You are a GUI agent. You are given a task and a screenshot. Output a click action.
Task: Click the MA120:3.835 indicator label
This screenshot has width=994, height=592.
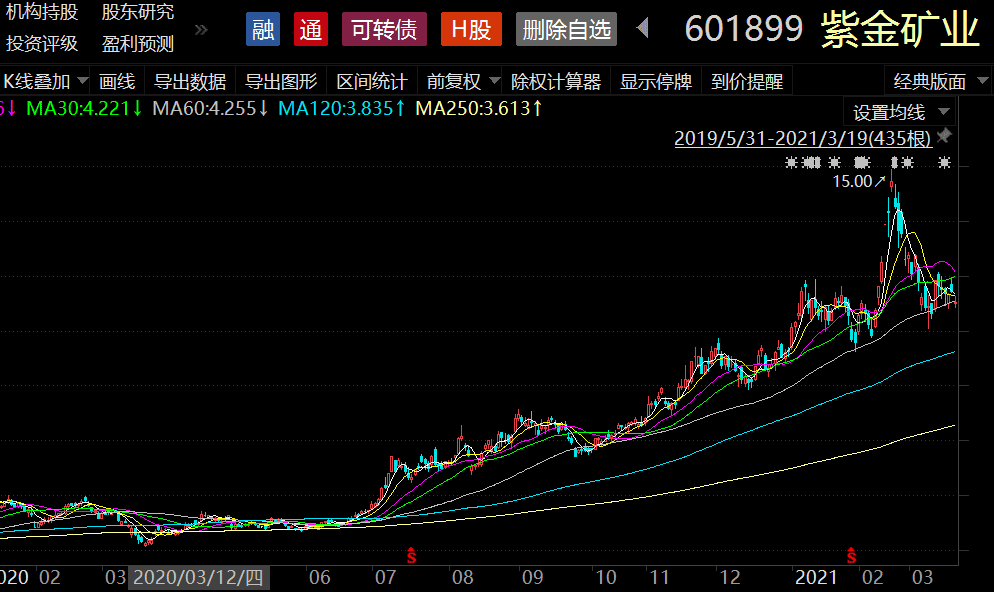[342, 108]
